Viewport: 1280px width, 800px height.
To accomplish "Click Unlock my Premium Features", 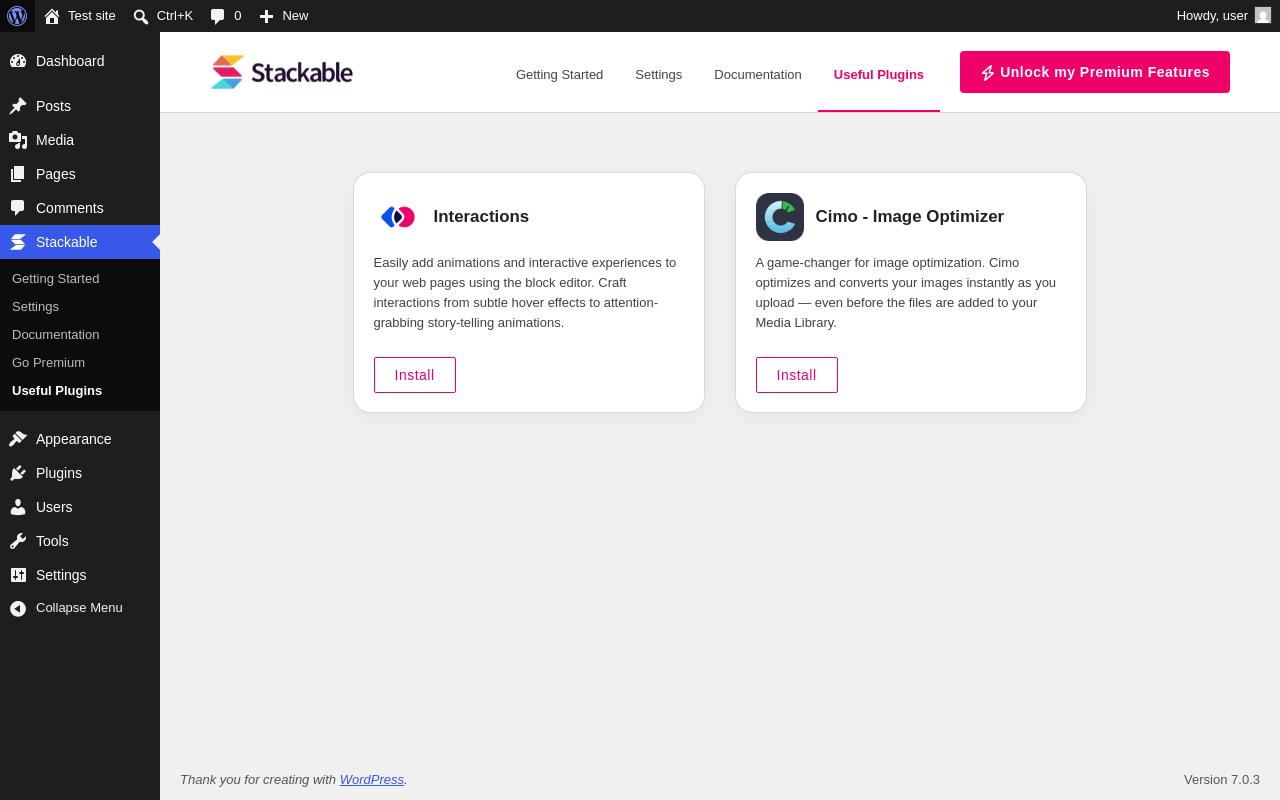I will point(1095,72).
